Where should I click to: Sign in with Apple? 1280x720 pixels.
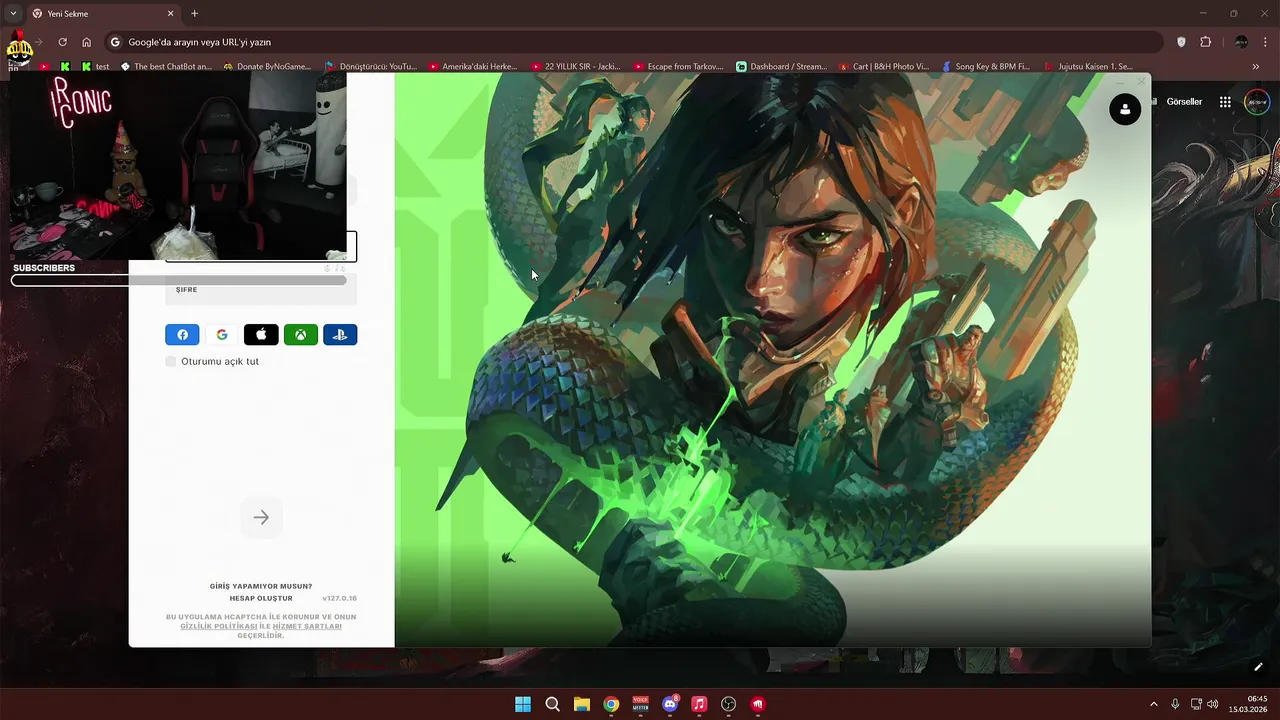[261, 335]
